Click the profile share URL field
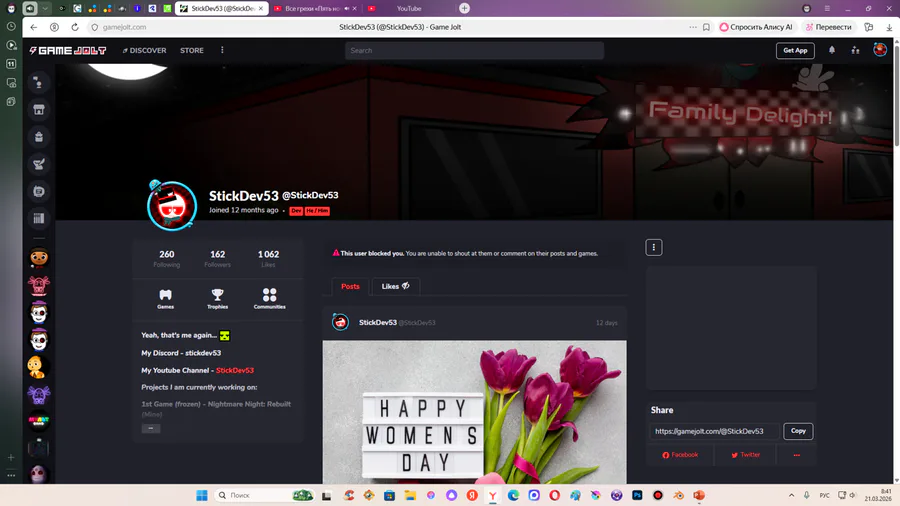This screenshot has width=900, height=506. [x=715, y=431]
